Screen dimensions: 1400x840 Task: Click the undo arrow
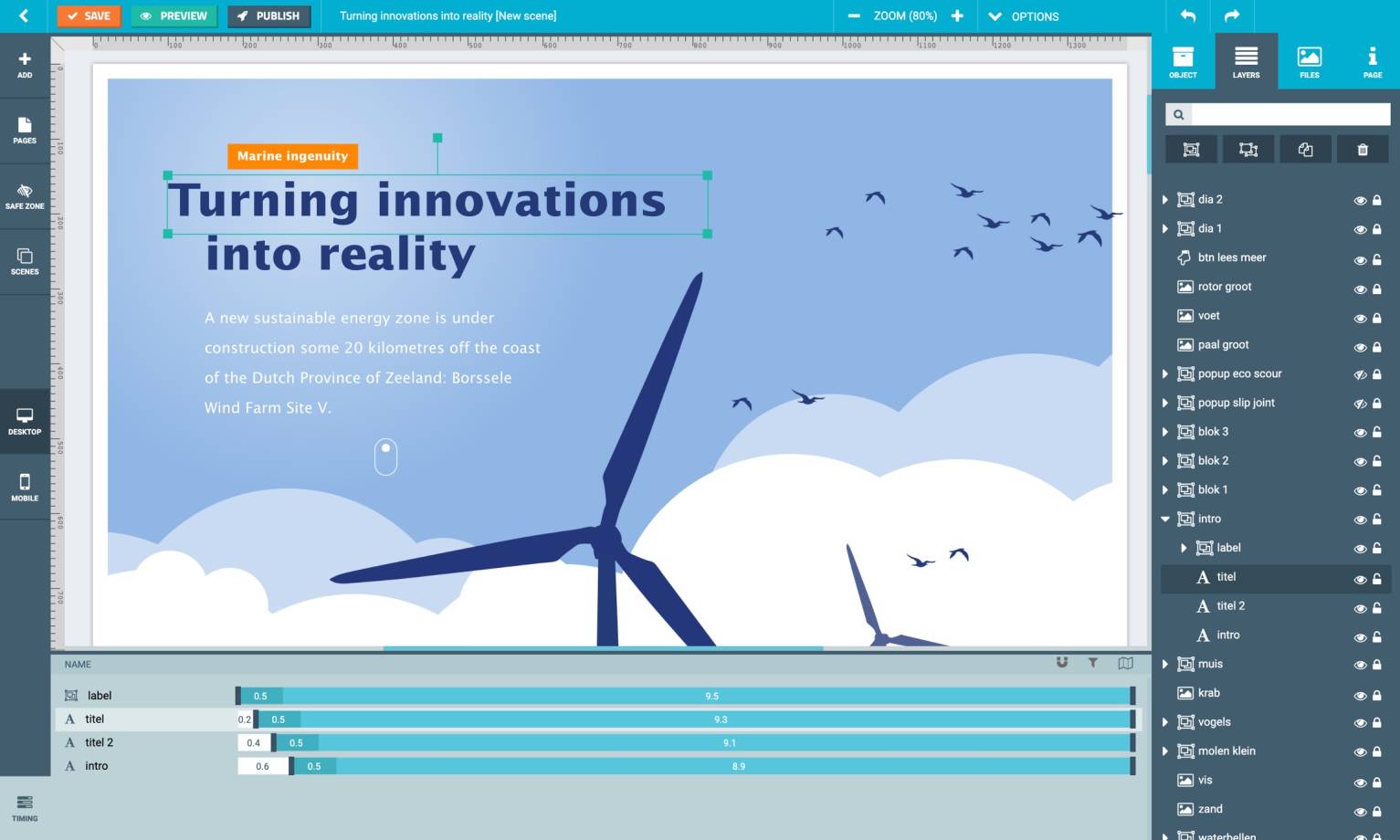click(x=1187, y=16)
